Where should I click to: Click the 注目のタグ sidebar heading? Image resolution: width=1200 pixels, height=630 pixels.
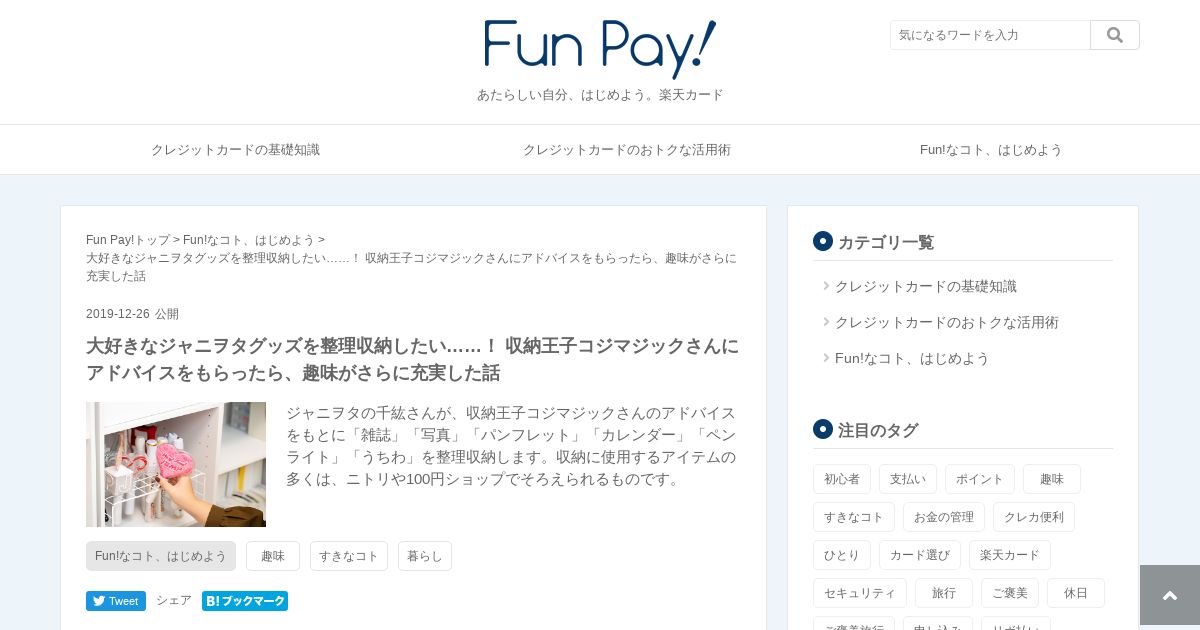click(x=878, y=430)
